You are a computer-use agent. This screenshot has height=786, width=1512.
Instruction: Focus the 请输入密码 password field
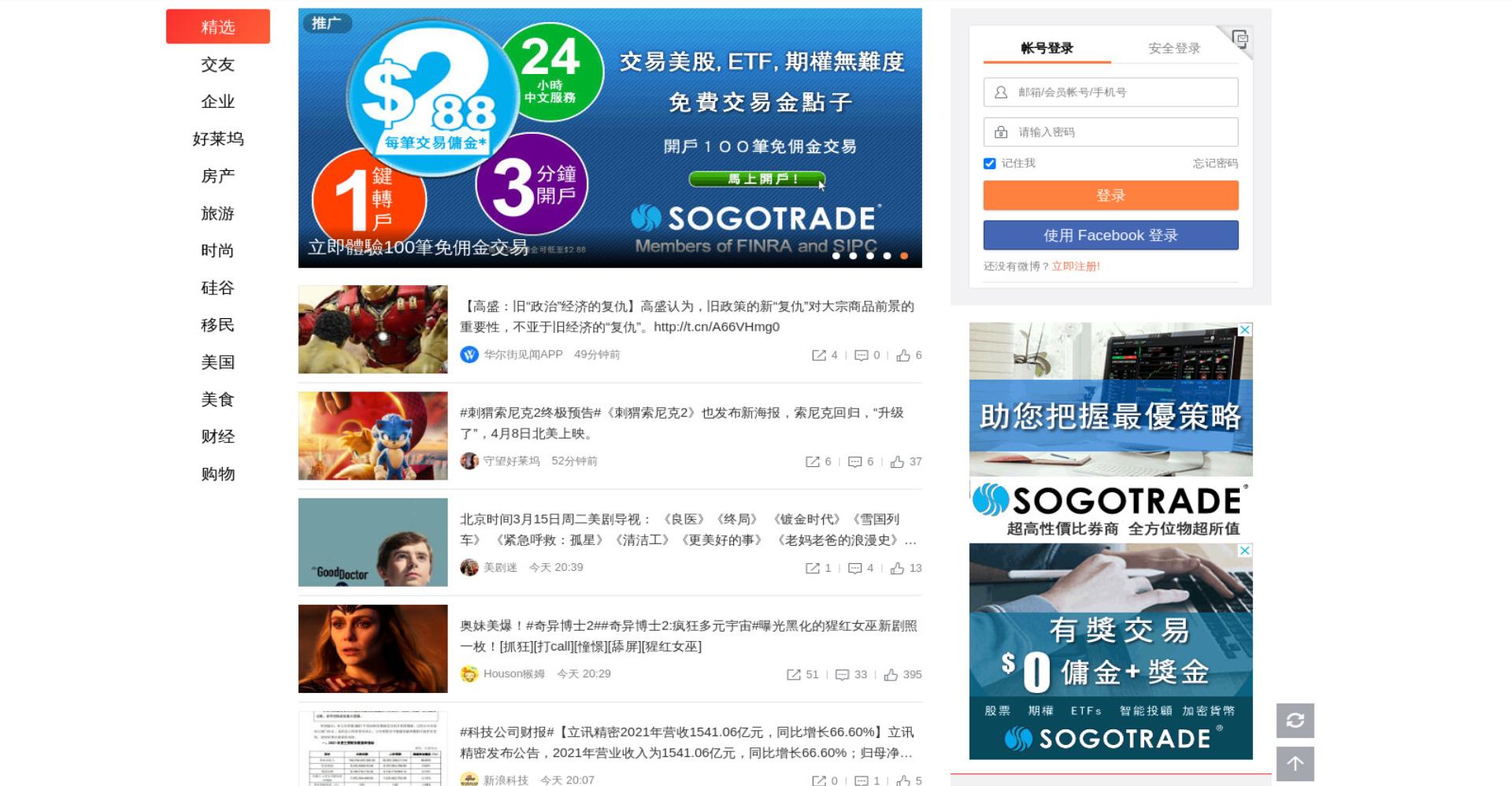[1110, 132]
